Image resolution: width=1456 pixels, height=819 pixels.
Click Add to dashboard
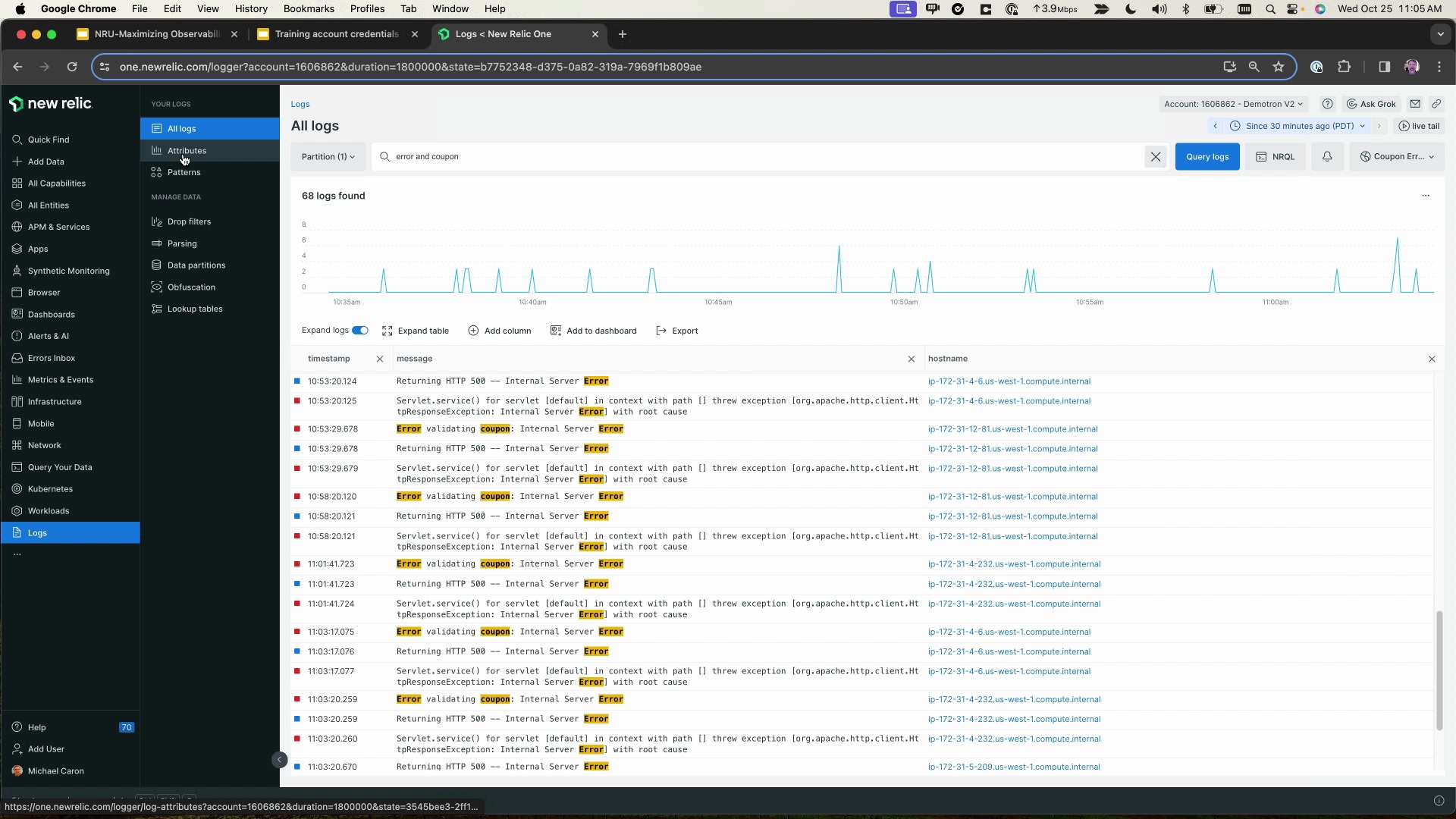(x=593, y=331)
